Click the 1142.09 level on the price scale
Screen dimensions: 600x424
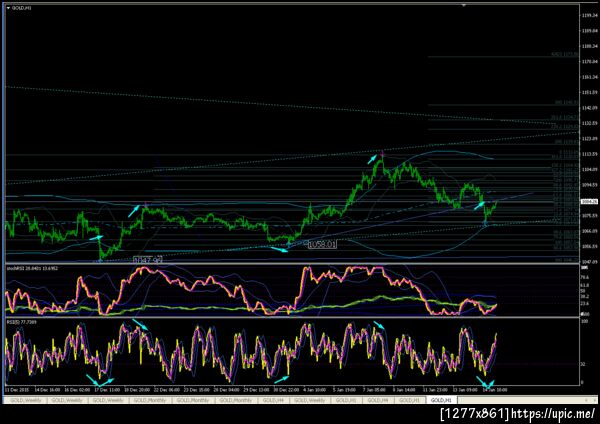coord(590,108)
